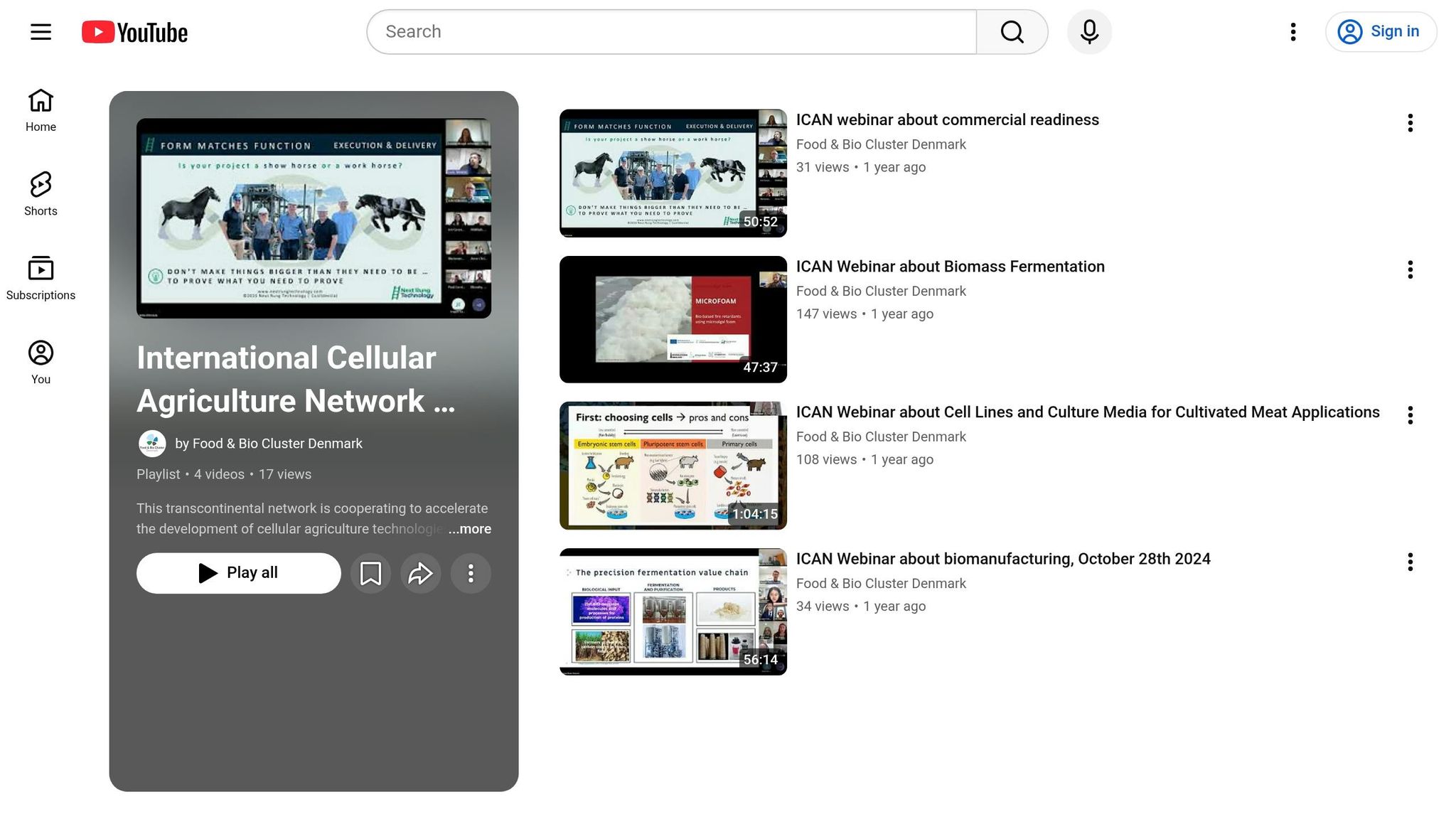The width and height of the screenshot is (1456, 819).
Task: Open playlist more actions three-dot button
Action: pyautogui.click(x=471, y=573)
